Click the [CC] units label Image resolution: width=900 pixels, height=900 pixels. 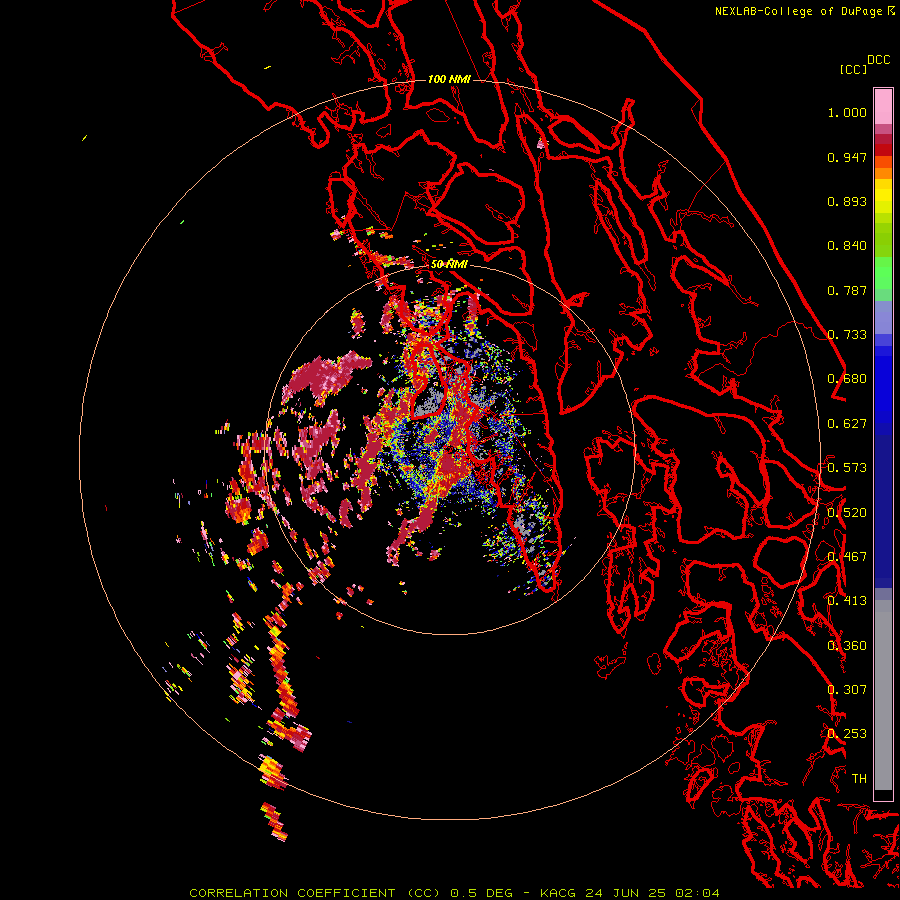click(854, 69)
